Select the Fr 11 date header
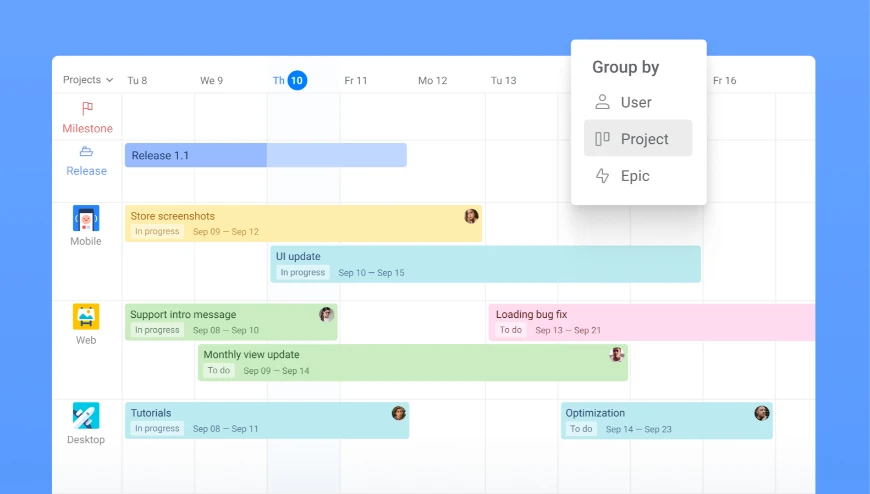 356,80
